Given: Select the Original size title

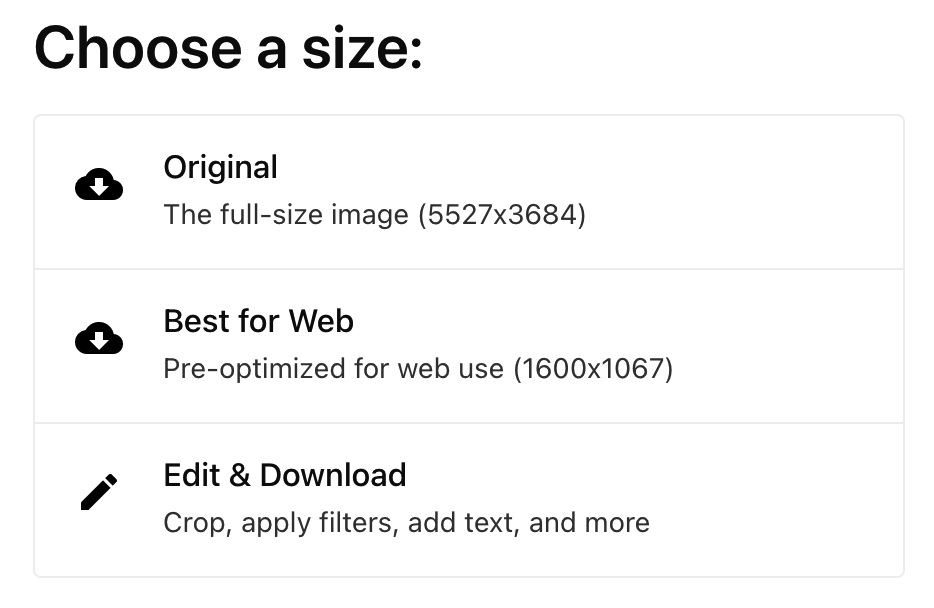Looking at the screenshot, I should (x=220, y=167).
